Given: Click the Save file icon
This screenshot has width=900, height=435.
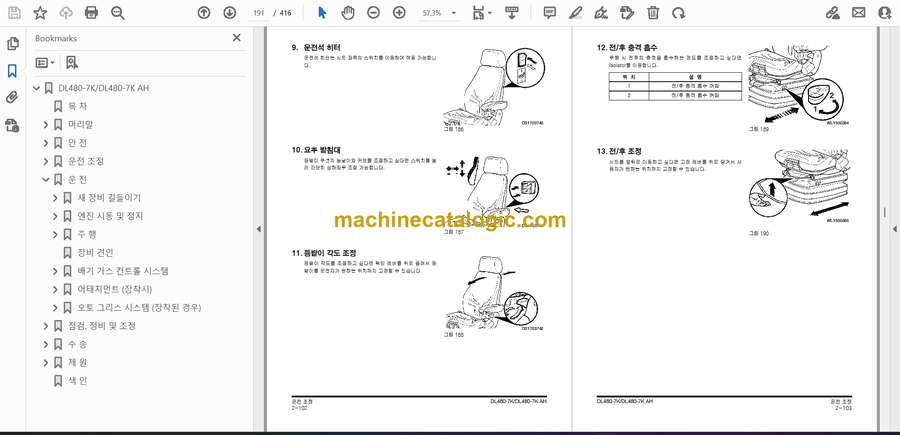Looking at the screenshot, I should pos(14,13).
